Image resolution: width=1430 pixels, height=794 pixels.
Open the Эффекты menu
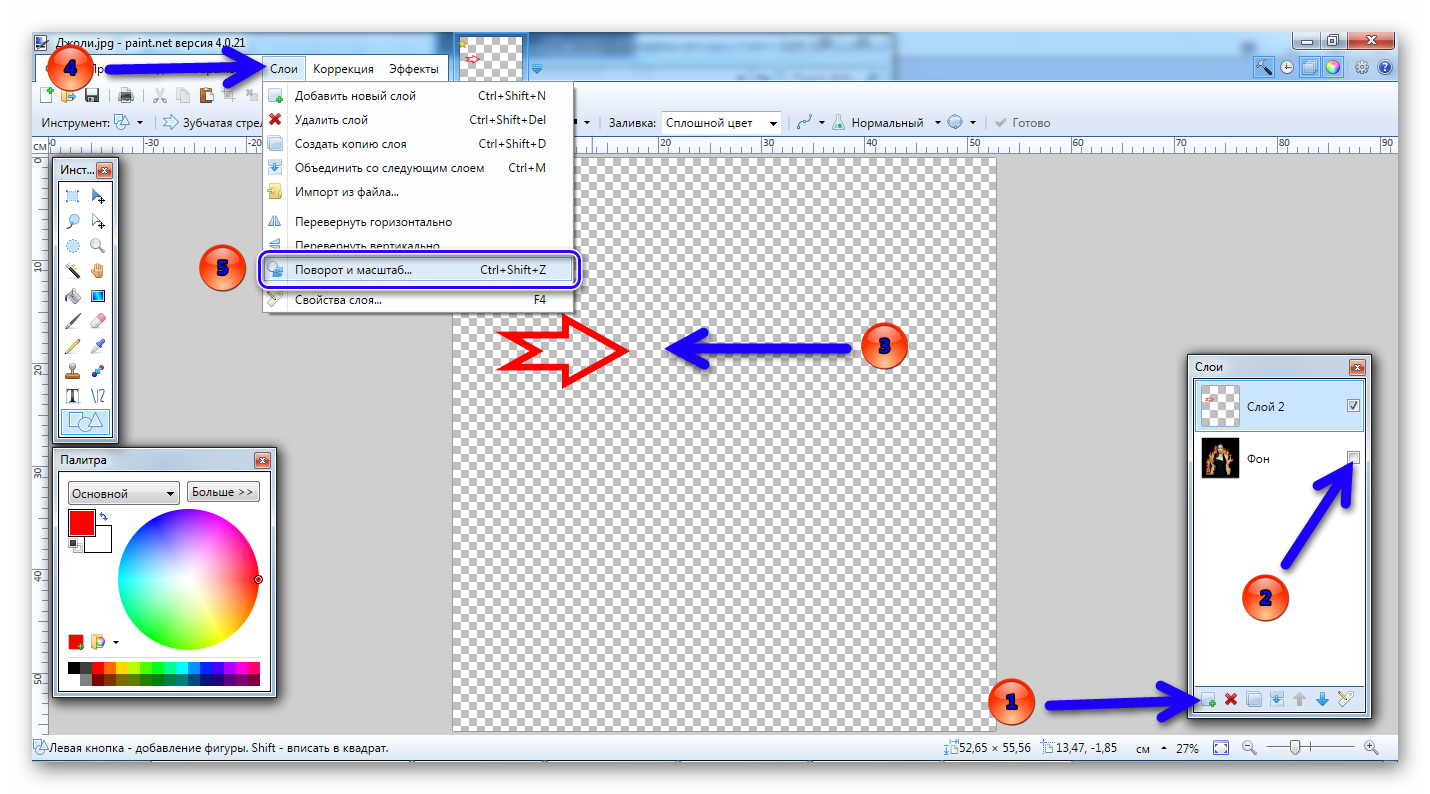[413, 69]
